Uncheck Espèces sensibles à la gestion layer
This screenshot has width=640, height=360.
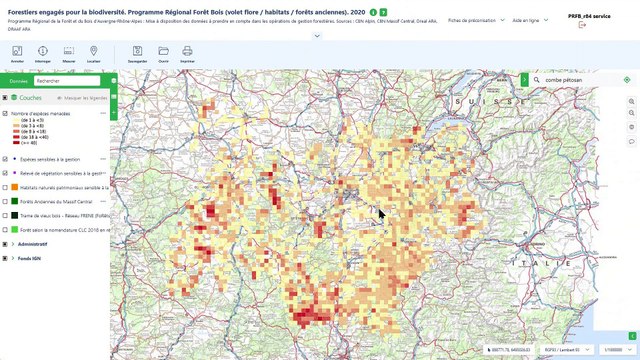click(5, 159)
